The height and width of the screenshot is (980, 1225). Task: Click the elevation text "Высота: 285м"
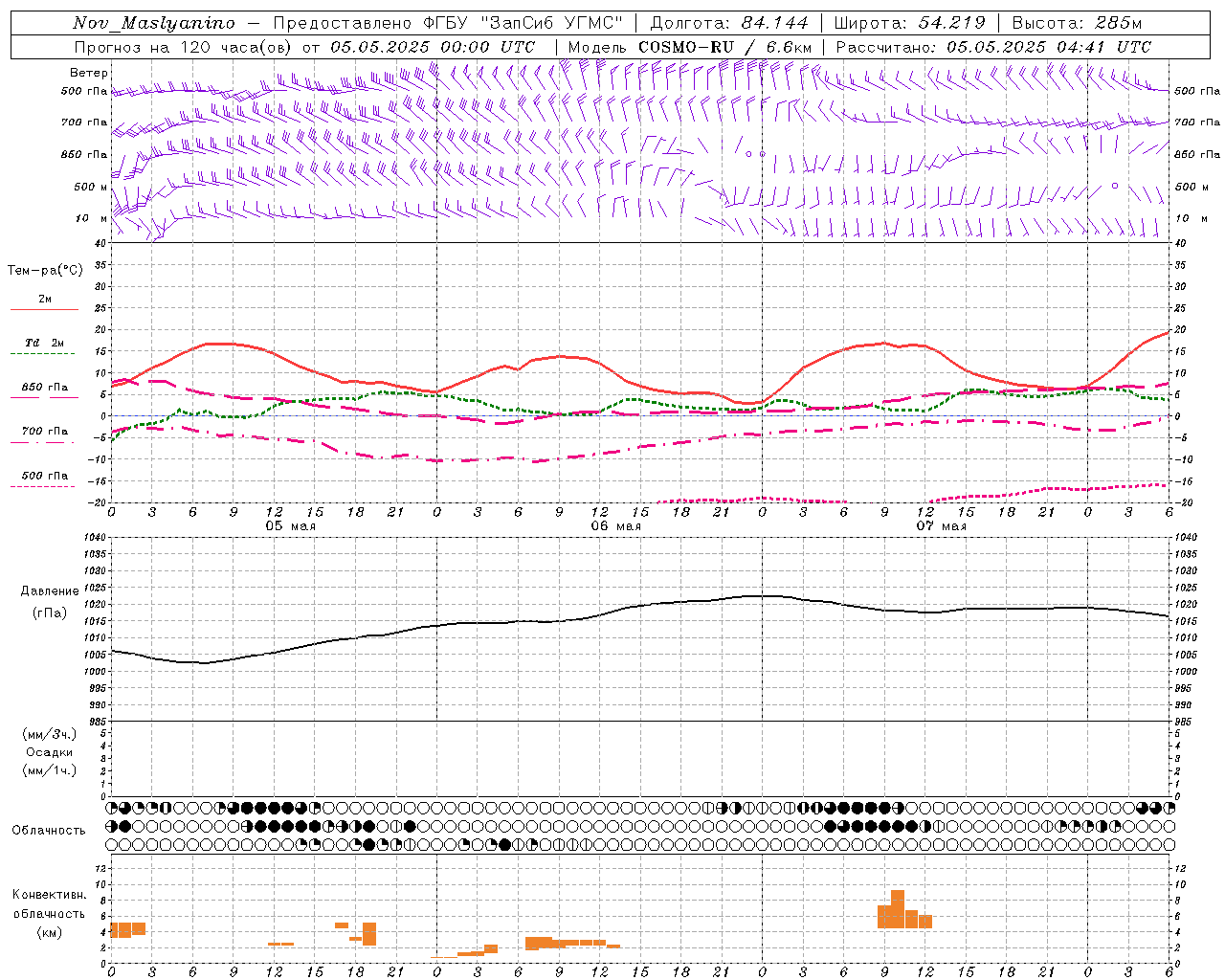[x=1077, y=23]
